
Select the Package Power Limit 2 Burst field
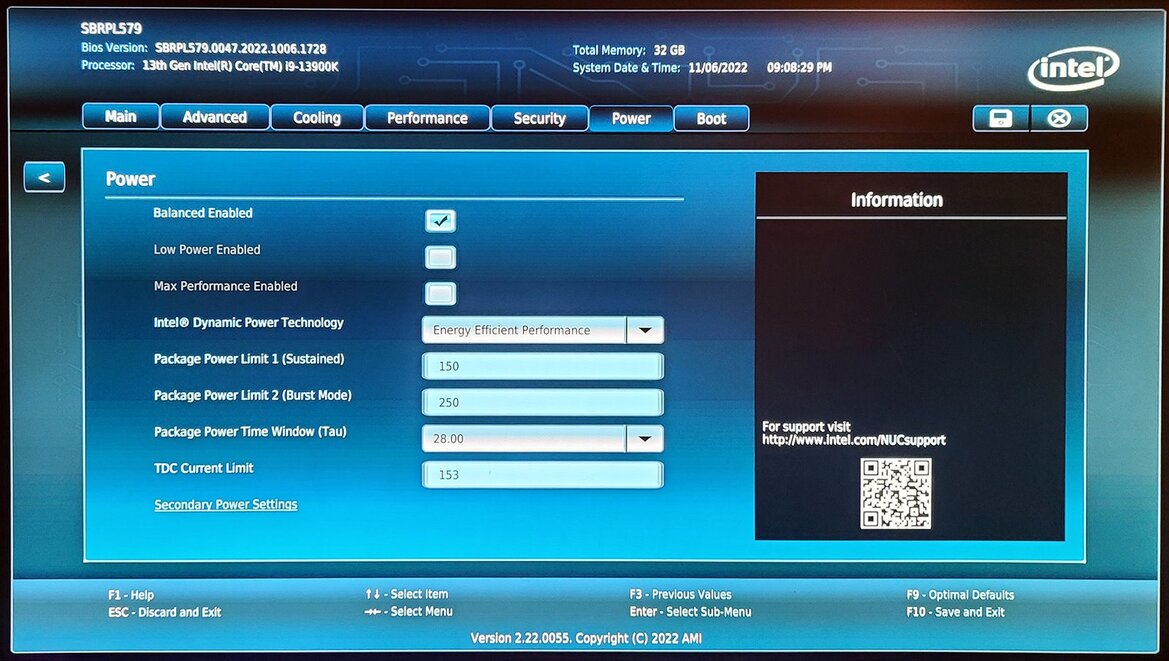542,402
